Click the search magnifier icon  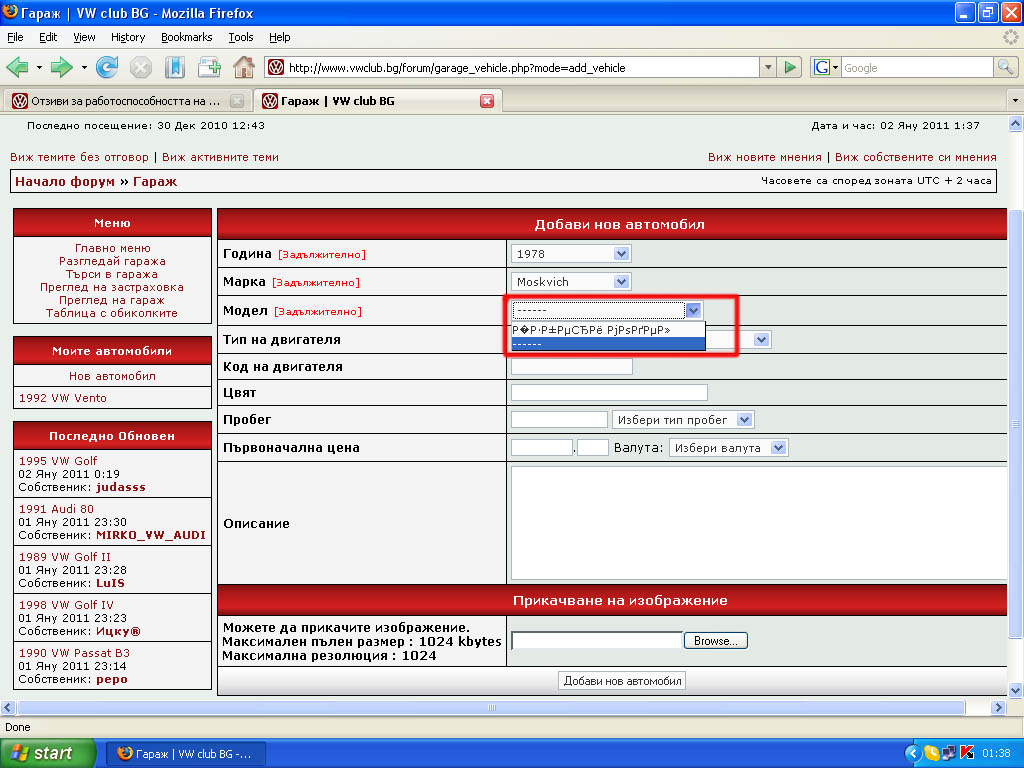point(1005,67)
